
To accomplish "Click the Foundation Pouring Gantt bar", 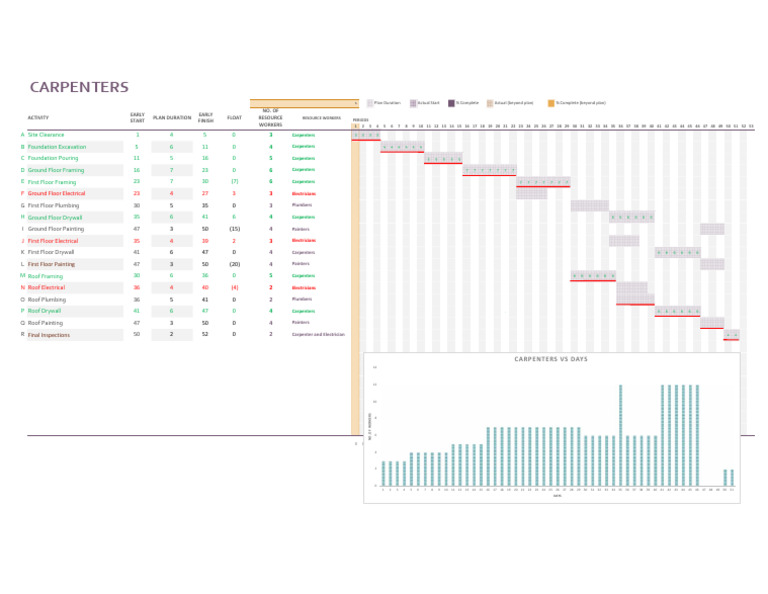I will [443, 159].
